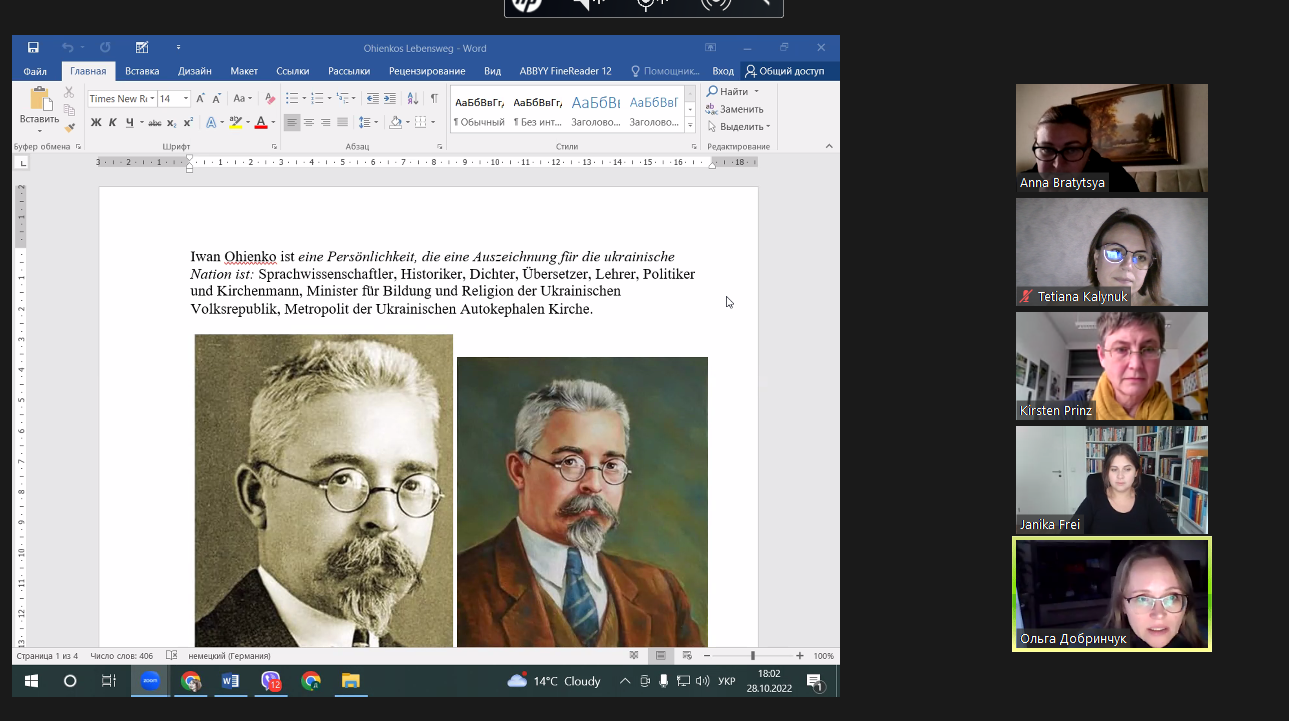1289x721 pixels.
Task: Click the Sort (А-Я) icon
Action: click(413, 98)
